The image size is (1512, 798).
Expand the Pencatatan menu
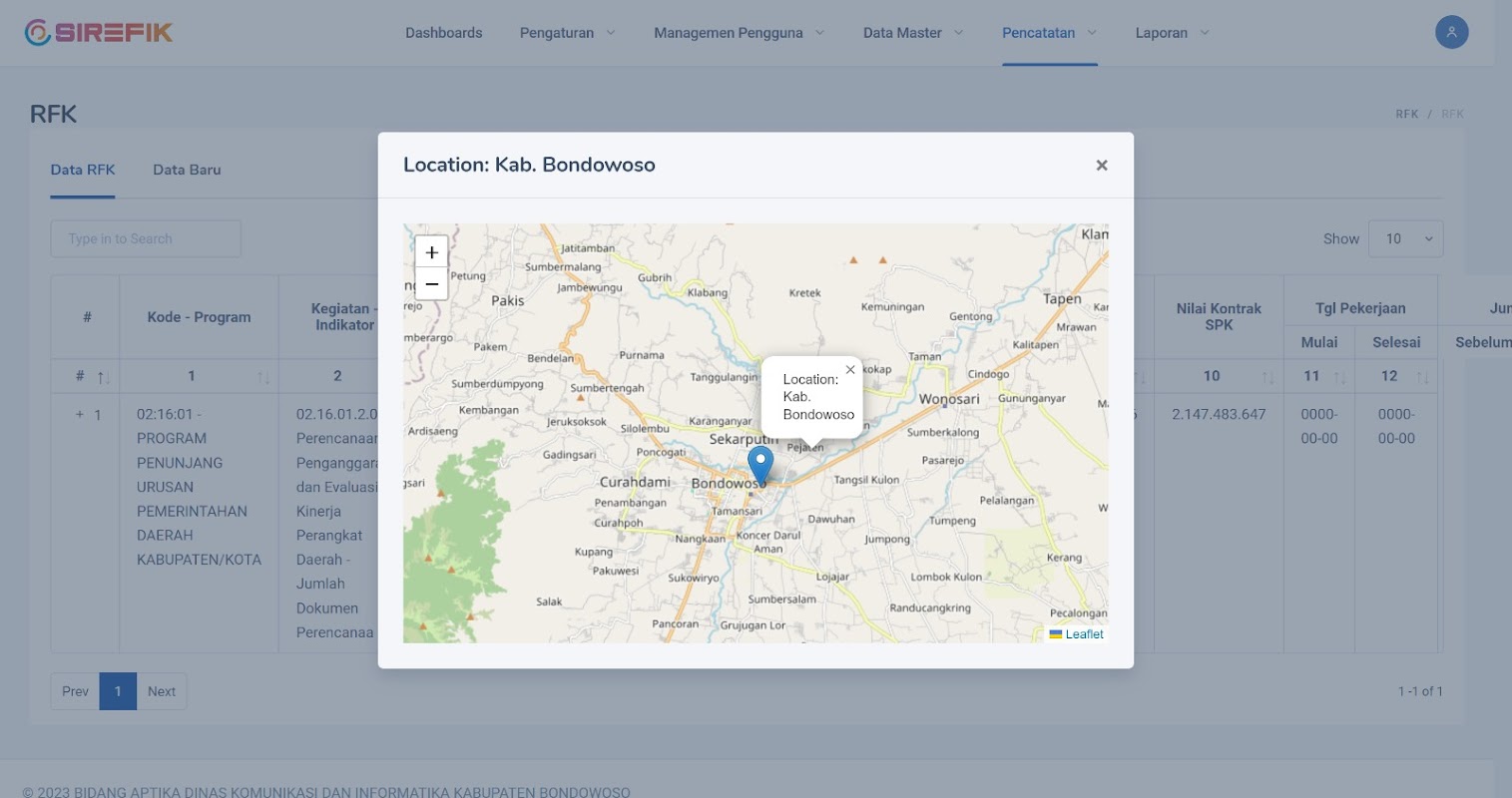tap(1049, 33)
